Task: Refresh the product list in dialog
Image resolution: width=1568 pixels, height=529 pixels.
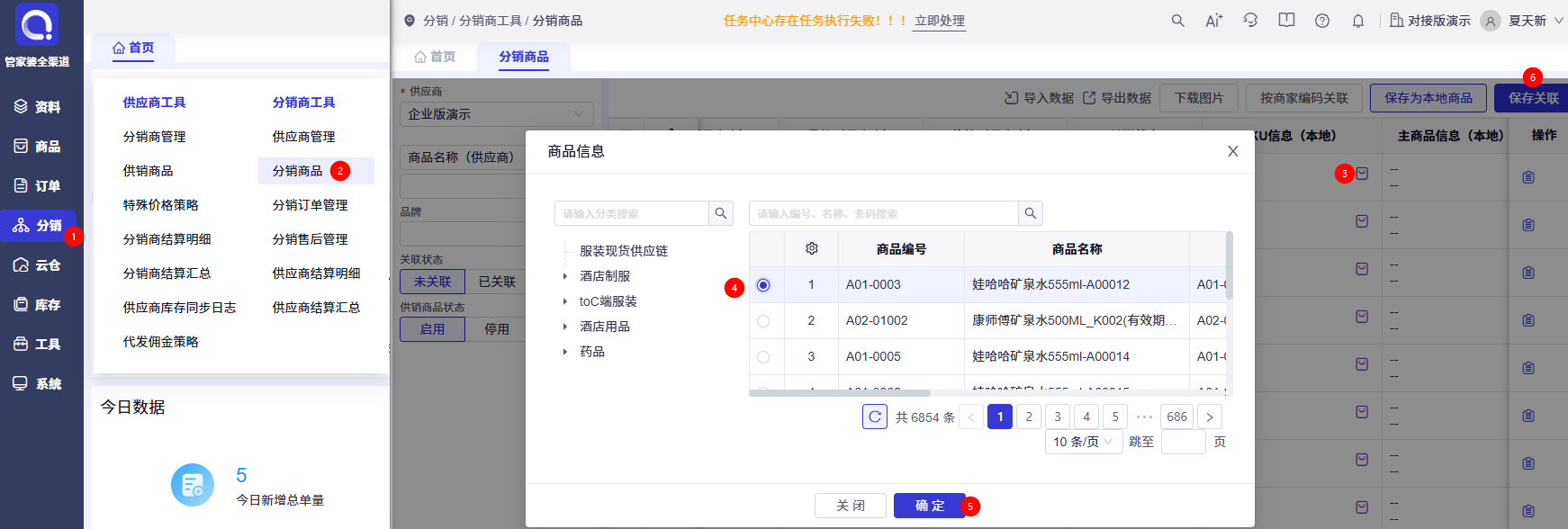Action: point(875,417)
